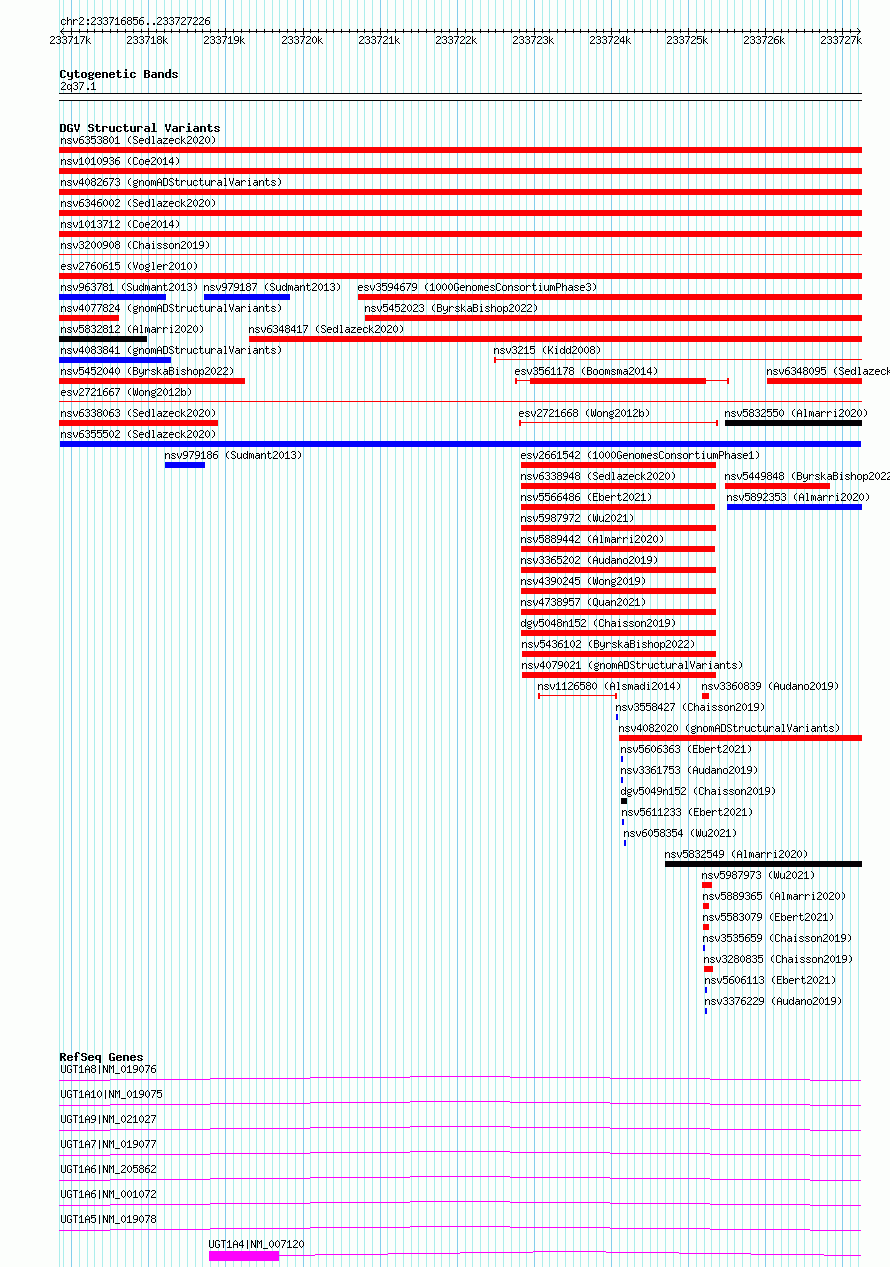Select nsv5606113 (Ebert2021) label
The image size is (890, 1267).
(770, 980)
